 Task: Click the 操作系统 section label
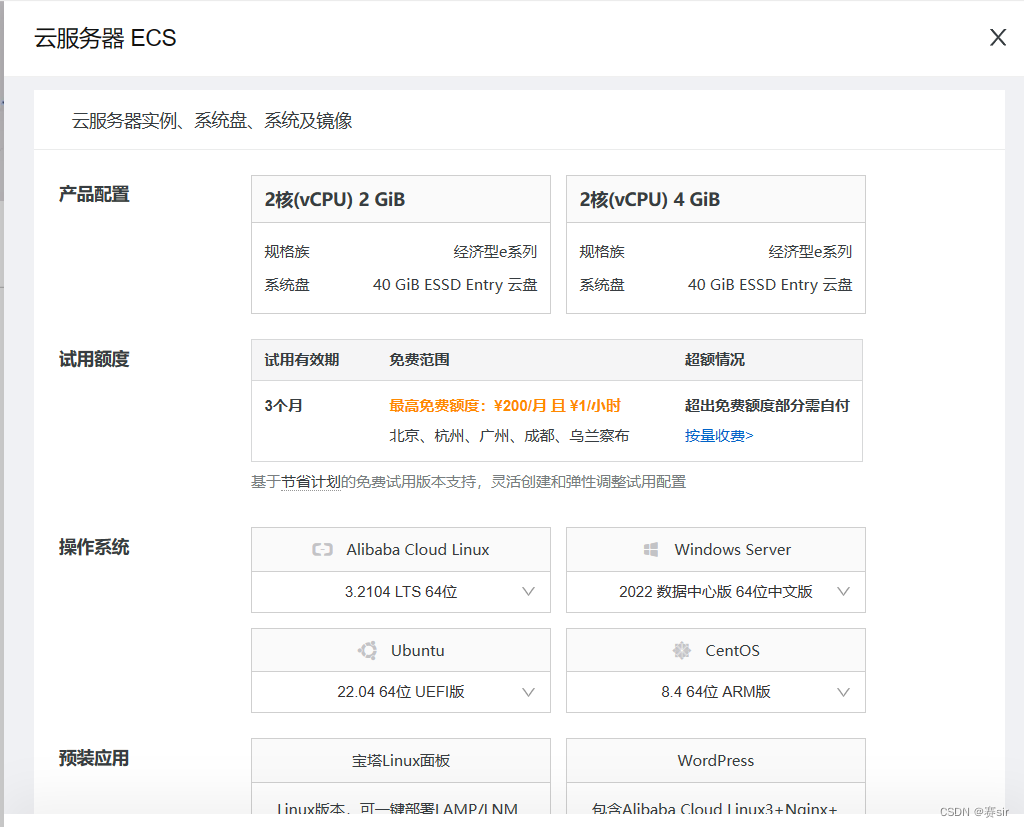coord(94,547)
